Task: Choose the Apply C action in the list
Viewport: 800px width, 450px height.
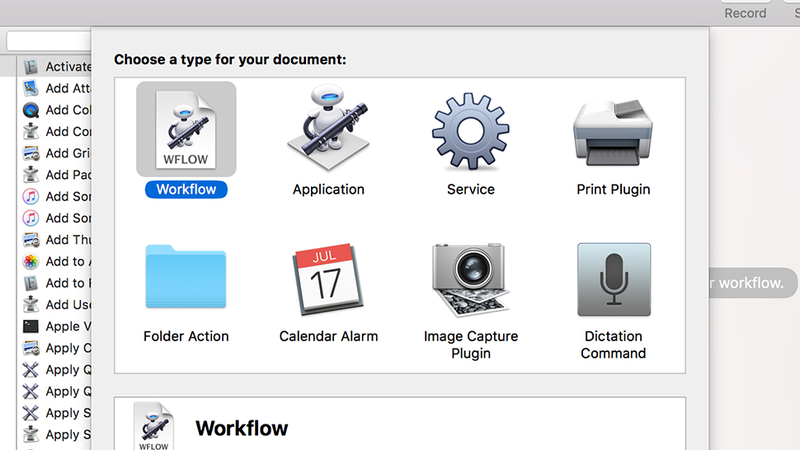Action: click(x=57, y=348)
